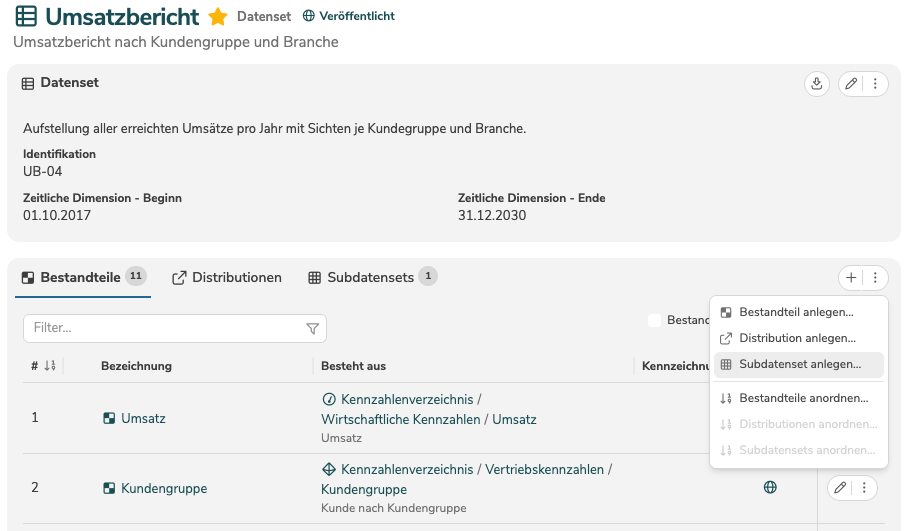
Task: Choose 'Bestandteile anordnen...' menu entry
Action: pyautogui.click(x=803, y=398)
